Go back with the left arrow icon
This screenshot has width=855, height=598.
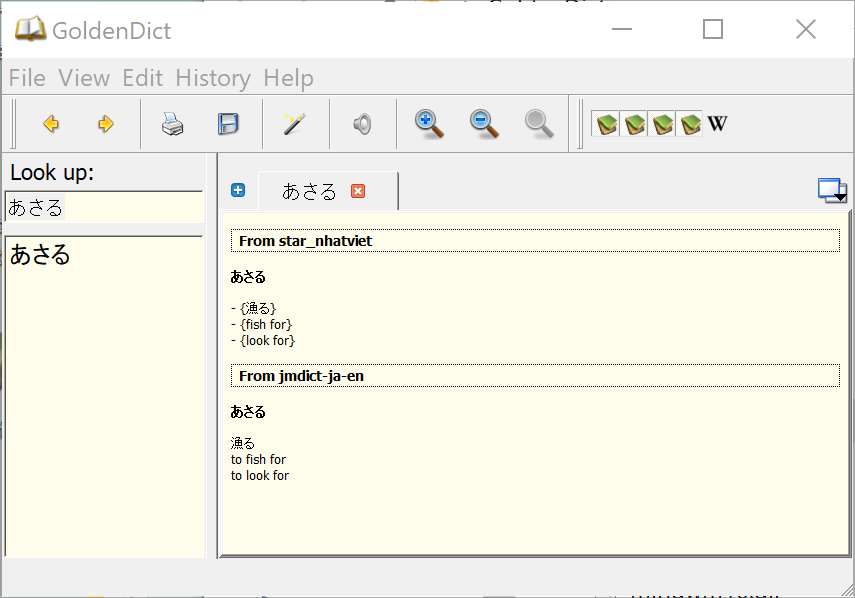click(51, 124)
